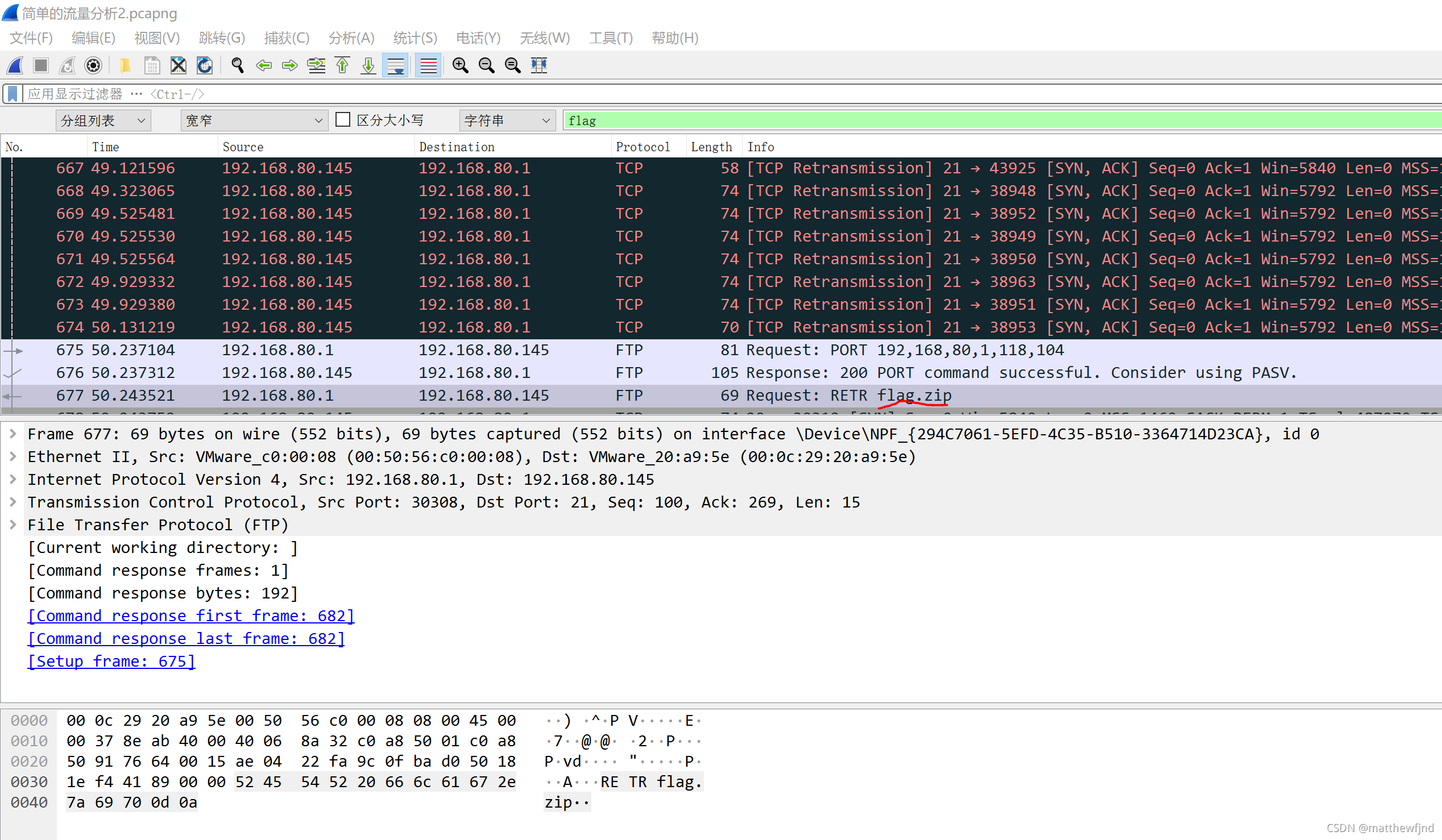This screenshot has width=1442, height=840.
Task: Open the 帮助(H) menu
Action: point(675,38)
